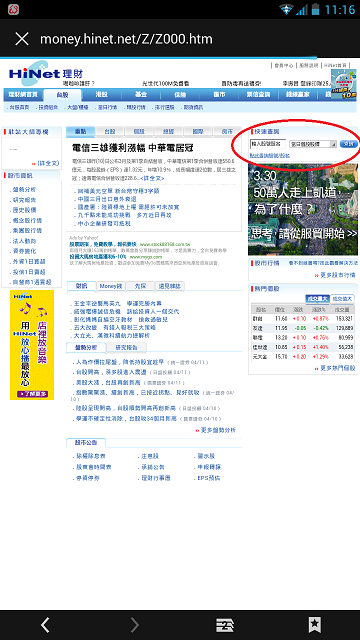Click 元大金 row in hot stocks table
The height and width of the screenshot is (640, 360).
[303, 357]
